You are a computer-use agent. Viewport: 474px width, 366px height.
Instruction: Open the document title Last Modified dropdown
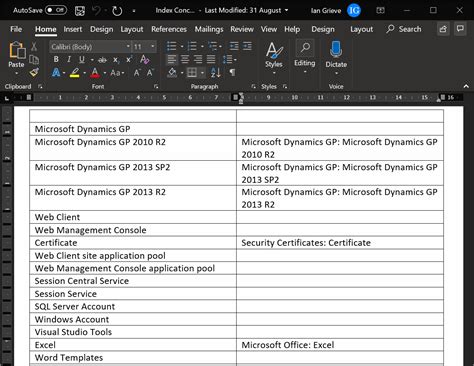(286, 11)
